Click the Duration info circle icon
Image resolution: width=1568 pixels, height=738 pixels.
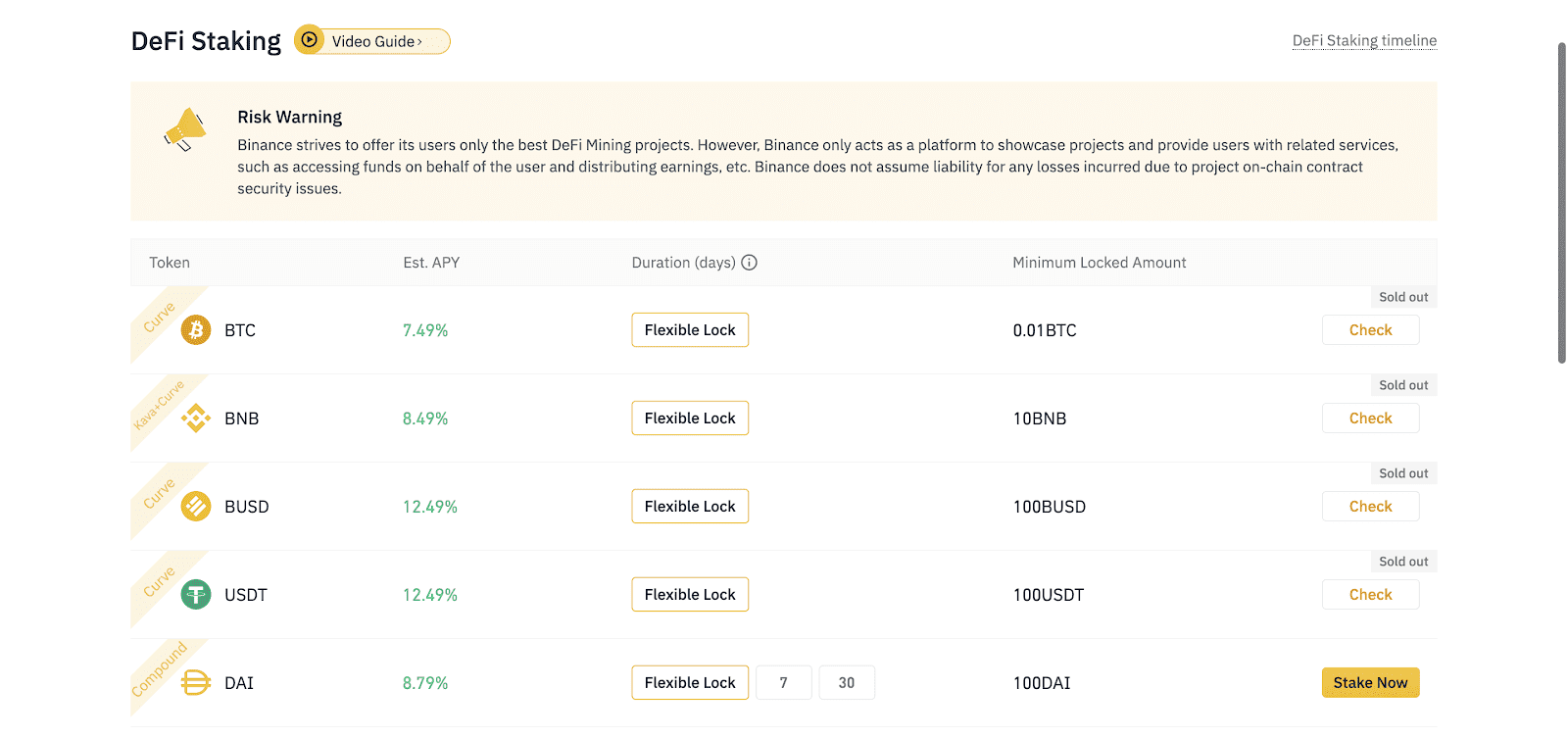[750, 263]
